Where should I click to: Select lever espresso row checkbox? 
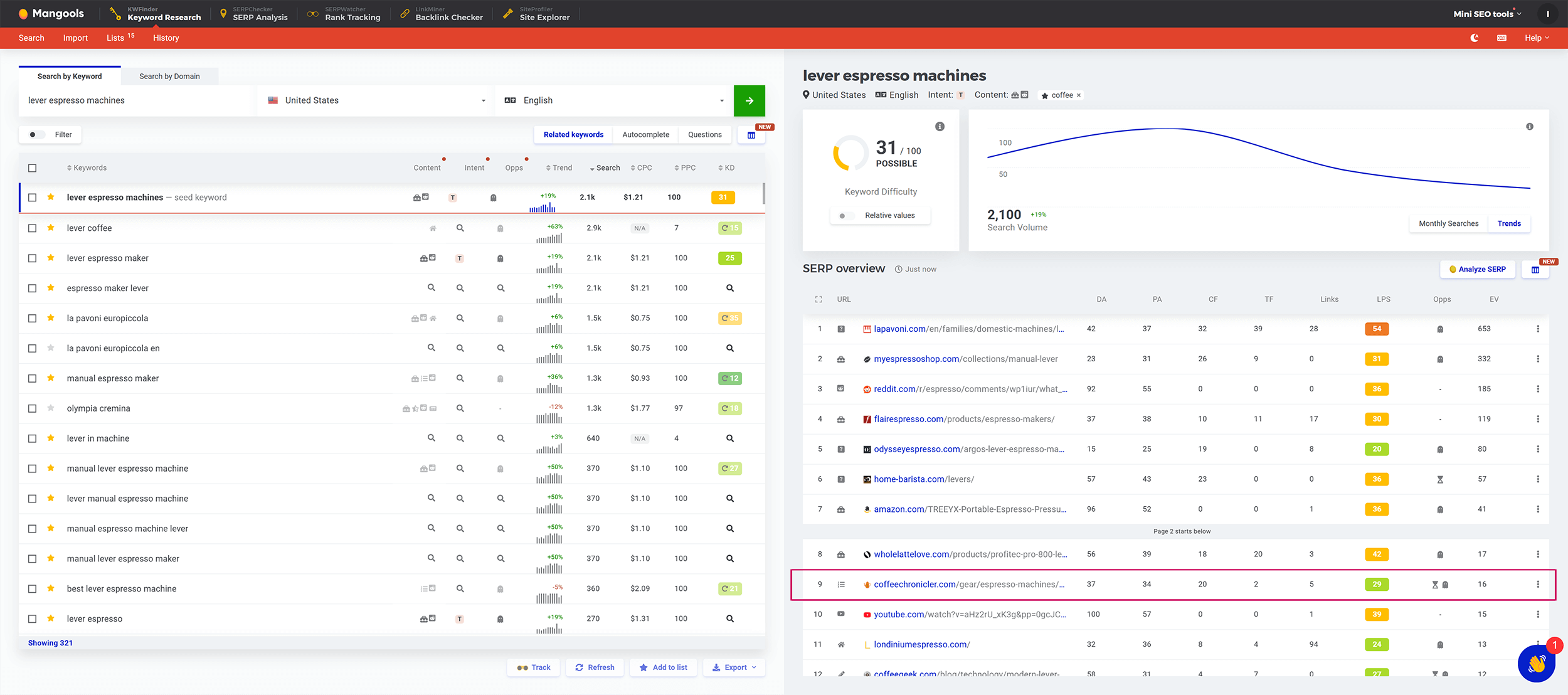pos(33,619)
